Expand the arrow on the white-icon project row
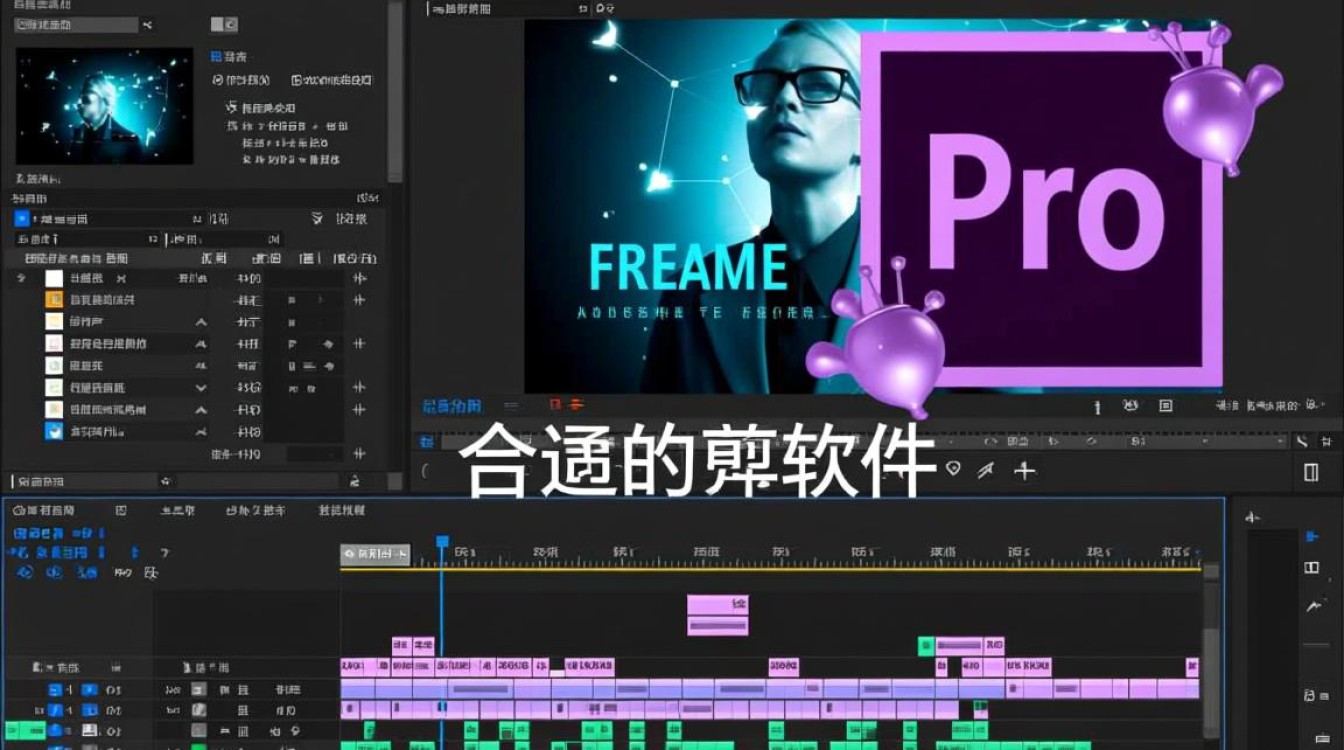The image size is (1344, 750). [x=22, y=278]
